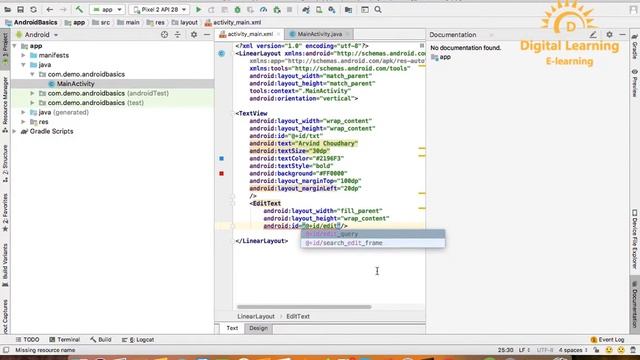This screenshot has height=360, width=640.
Task: Click EditText in the editor breadcrumb
Action: point(298,316)
